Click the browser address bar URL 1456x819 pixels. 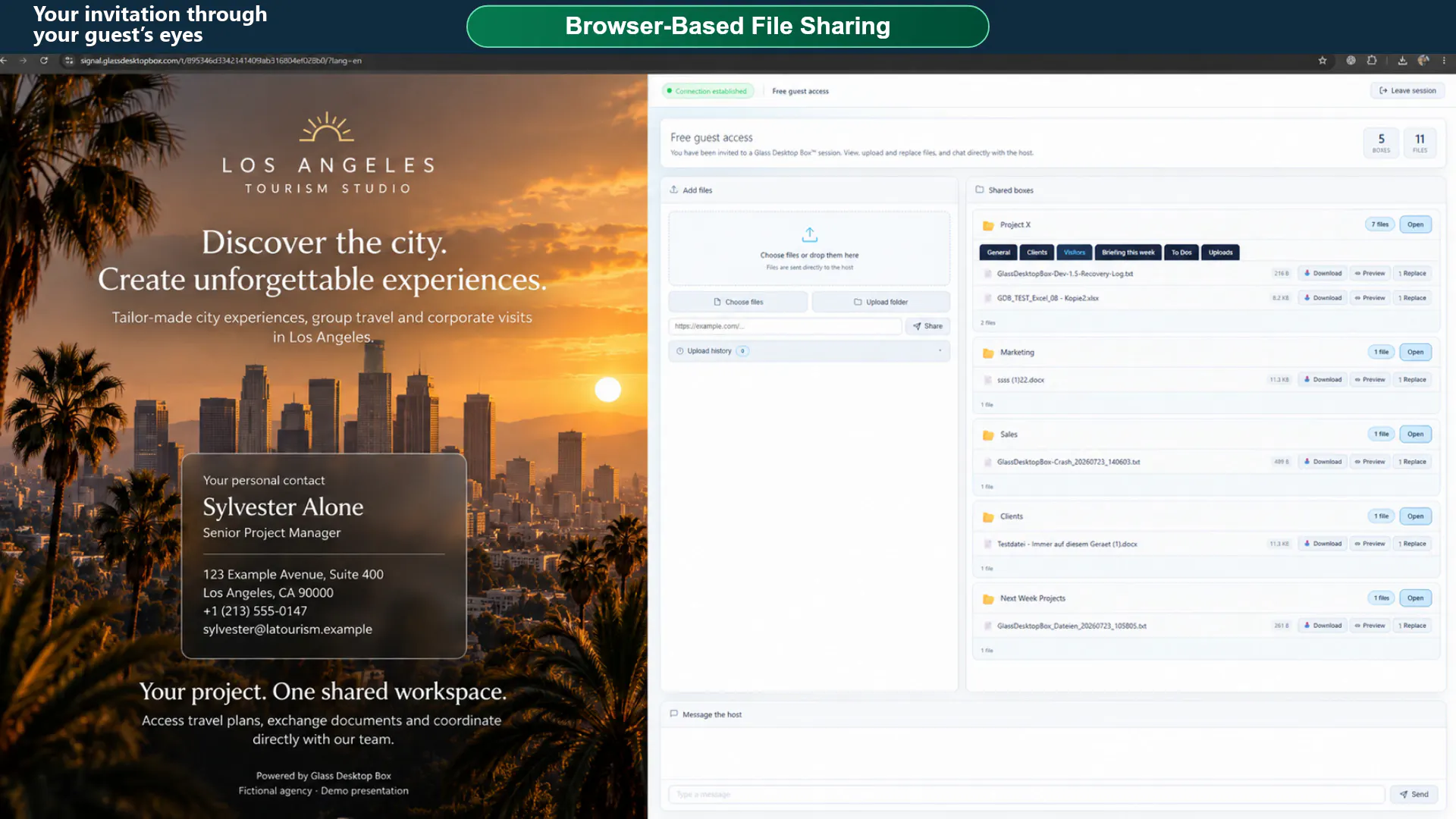click(x=221, y=61)
